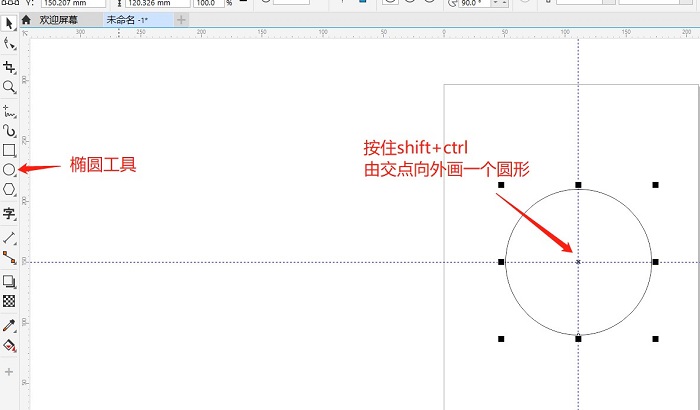Choose the Polygon tool
Image resolution: width=700 pixels, height=410 pixels.
(9, 190)
